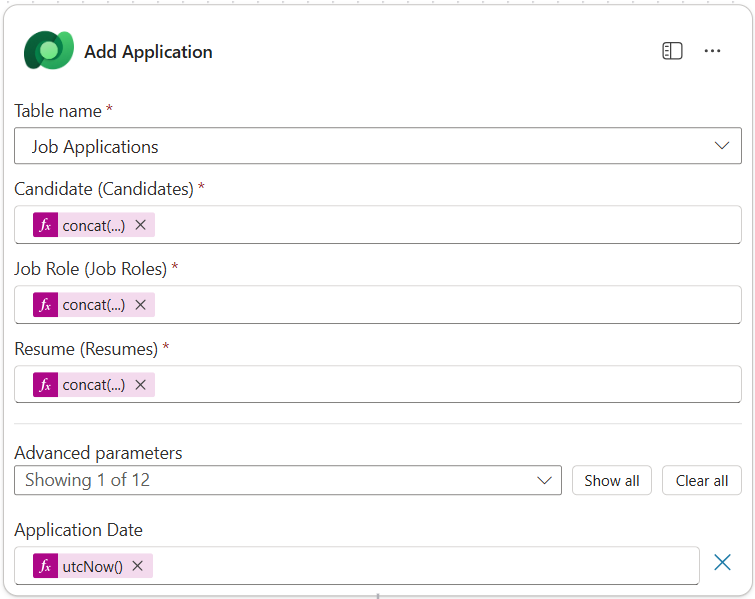755x599 pixels.
Task: Remove concat token from Job Role field
Action: click(141, 305)
